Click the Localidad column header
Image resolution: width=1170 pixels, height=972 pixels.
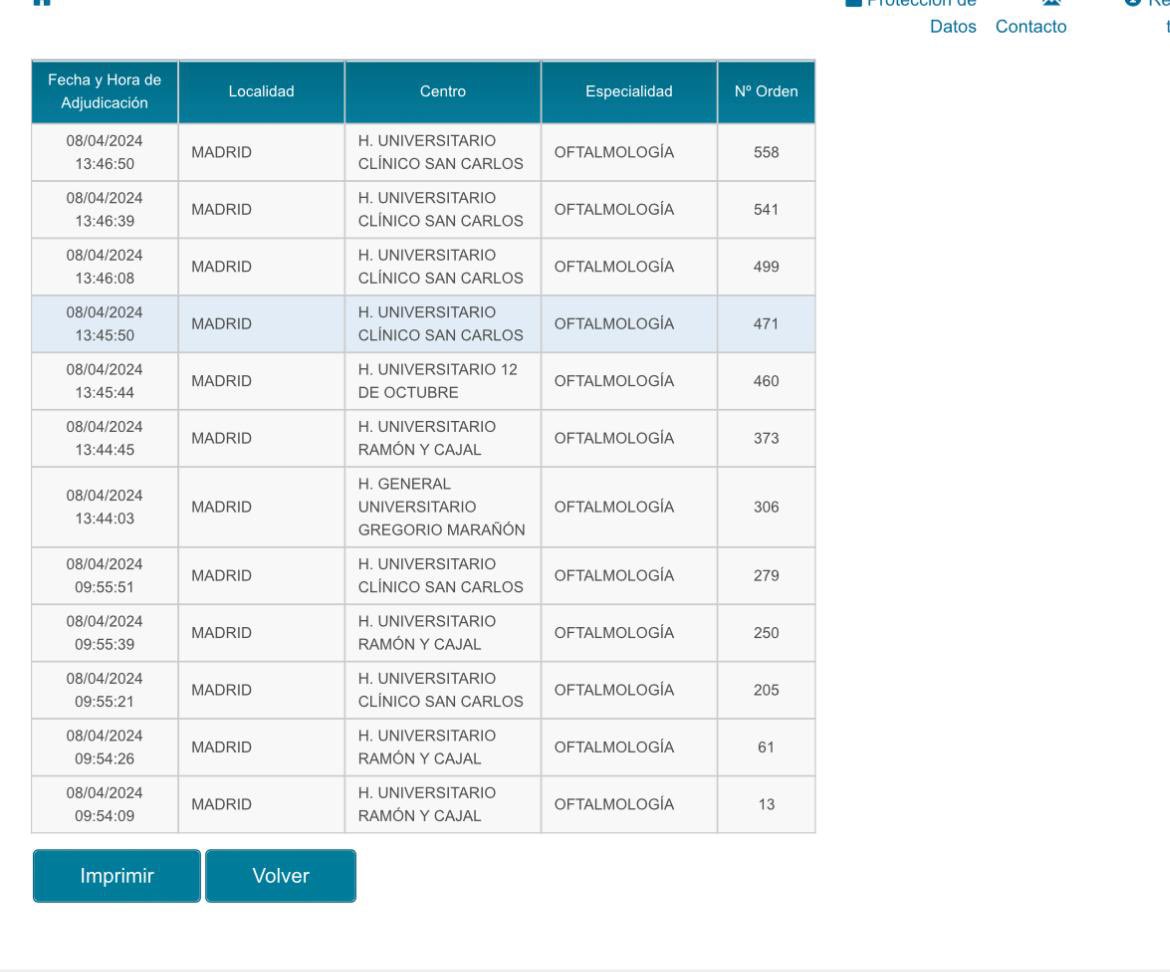tap(261, 92)
